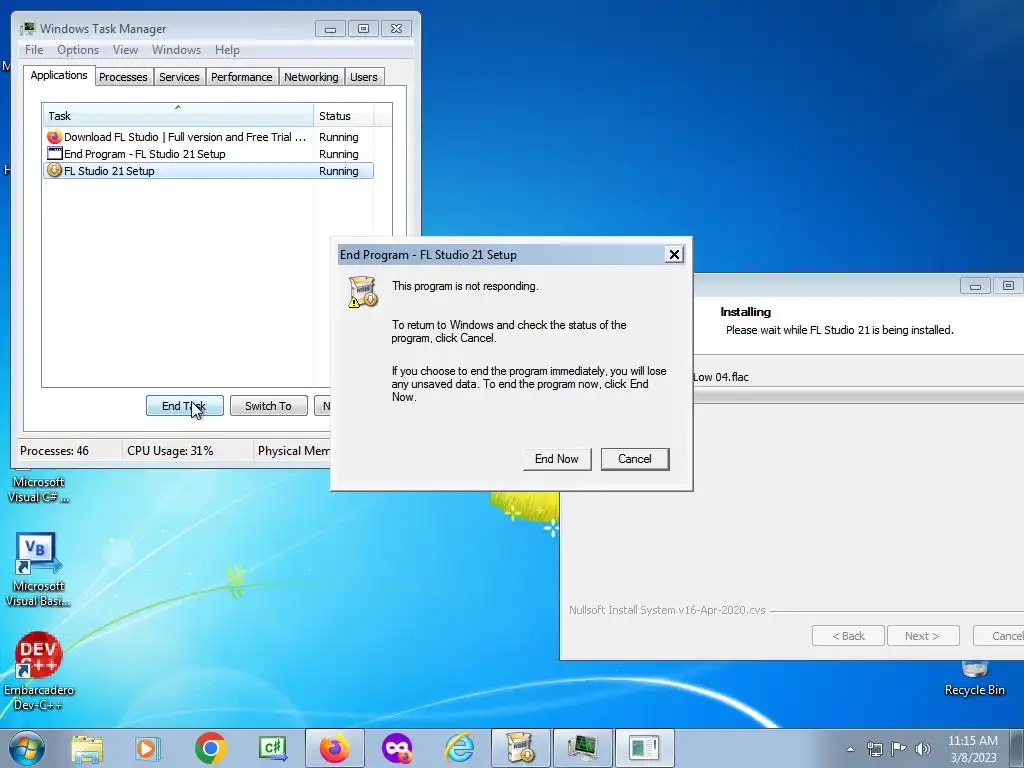The image size is (1024, 768).
Task: Open the View menu in Task Manager
Action: (x=125, y=50)
